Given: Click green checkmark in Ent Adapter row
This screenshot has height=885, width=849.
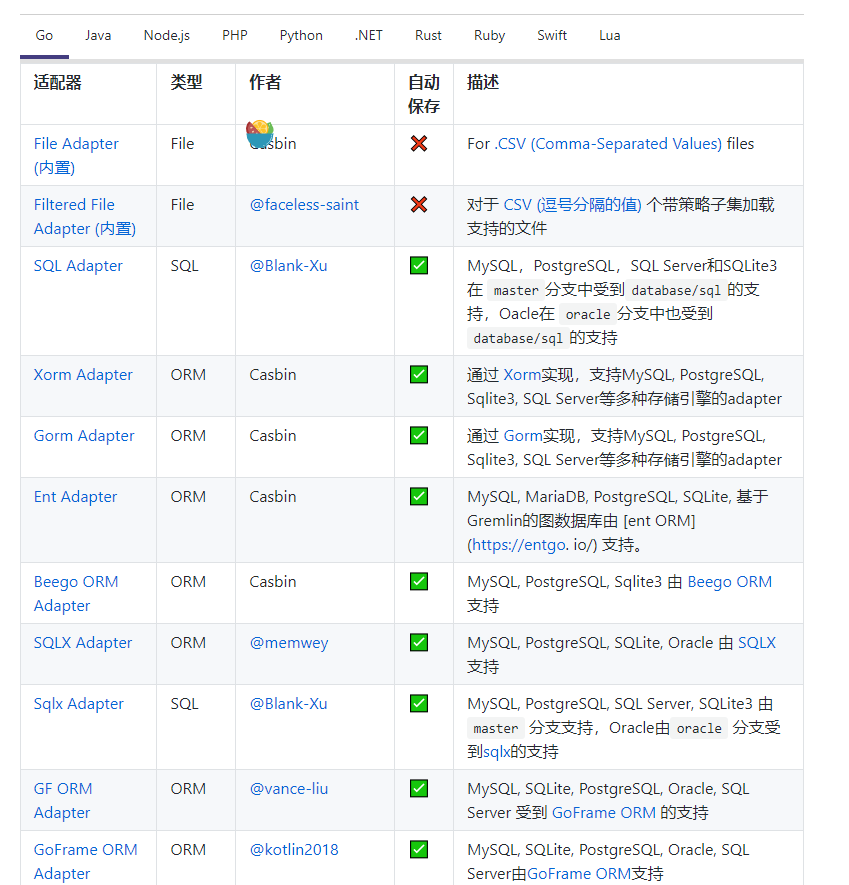Looking at the screenshot, I should tap(419, 497).
